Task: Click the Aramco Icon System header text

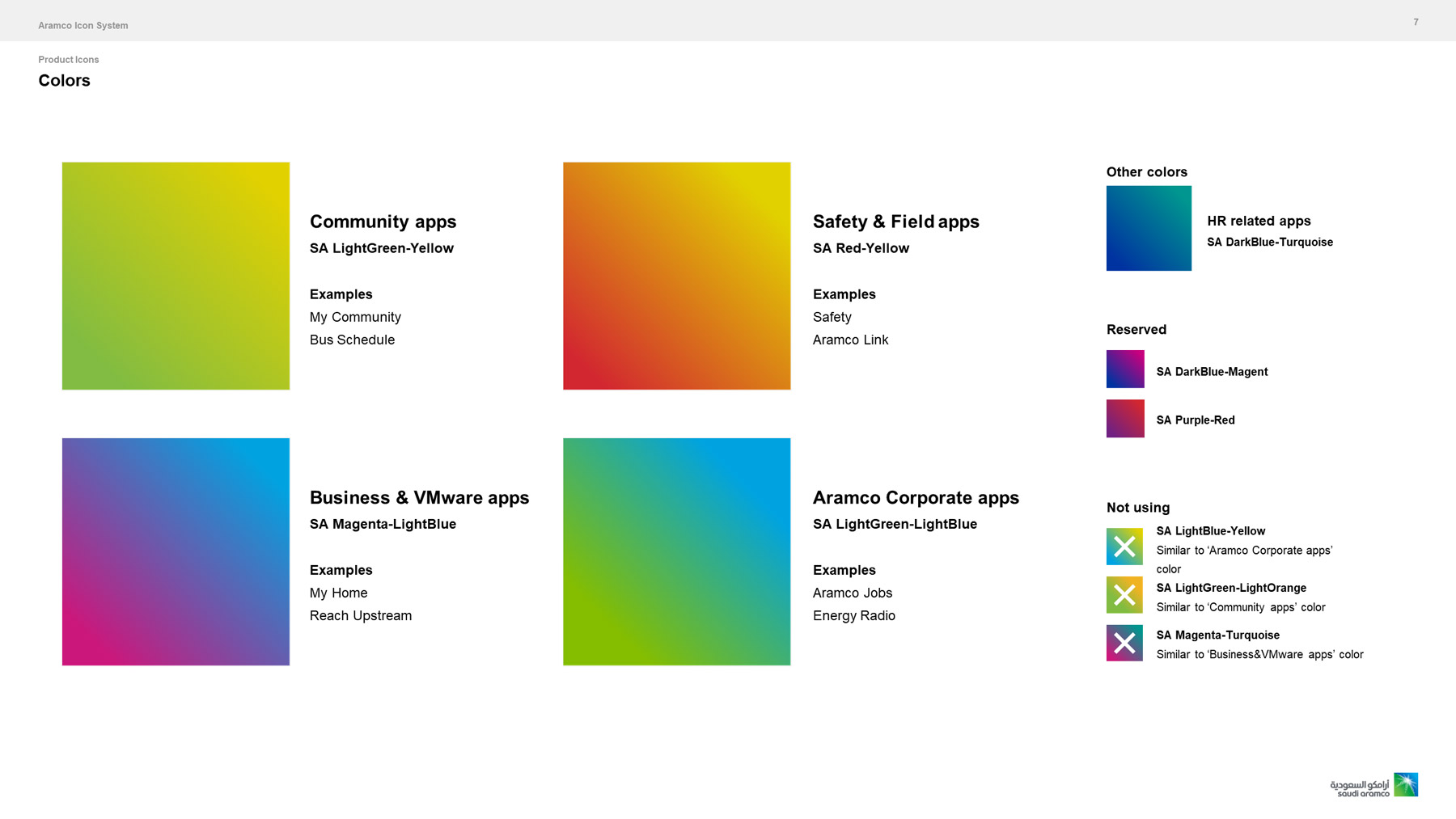Action: 83,26
